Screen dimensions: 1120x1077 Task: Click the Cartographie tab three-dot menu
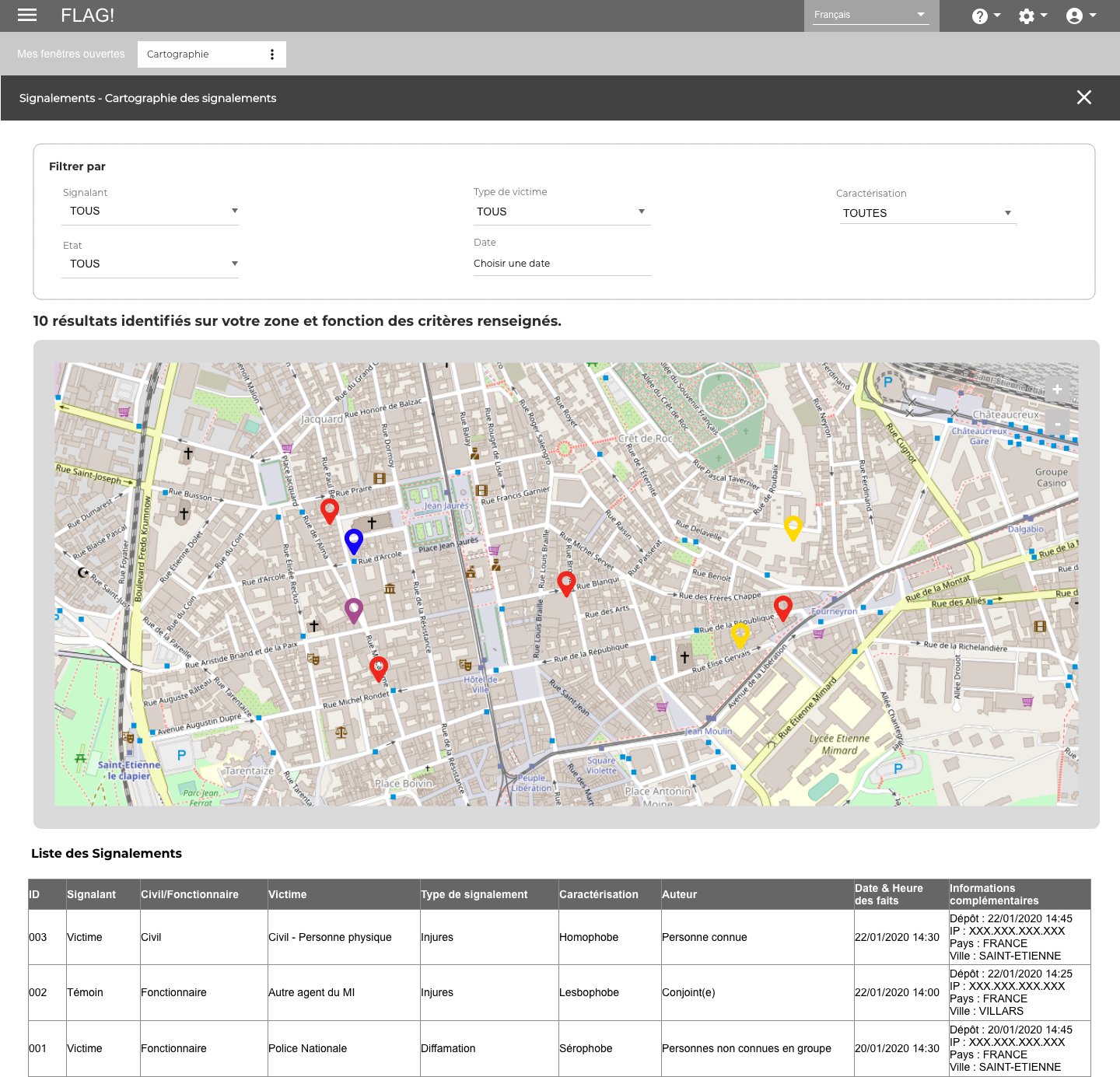pos(271,54)
